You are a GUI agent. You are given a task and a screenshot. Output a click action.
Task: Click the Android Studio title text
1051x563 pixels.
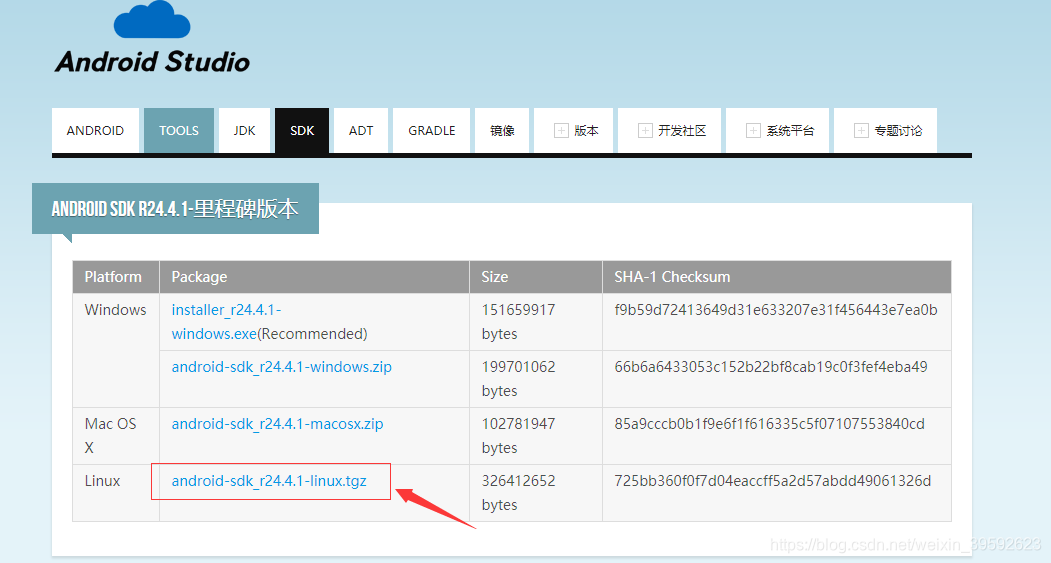coord(153,62)
